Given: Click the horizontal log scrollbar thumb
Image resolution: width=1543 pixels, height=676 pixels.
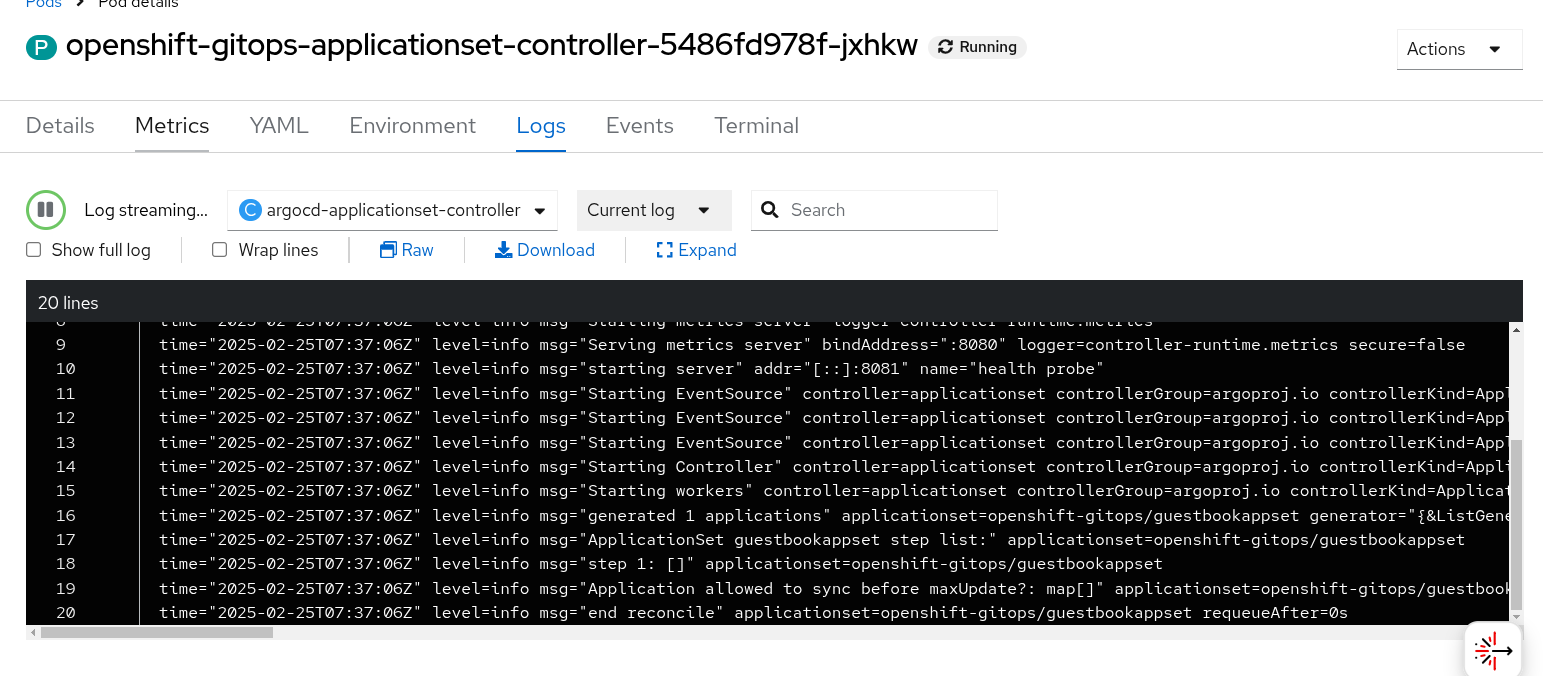Looking at the screenshot, I should tap(156, 632).
